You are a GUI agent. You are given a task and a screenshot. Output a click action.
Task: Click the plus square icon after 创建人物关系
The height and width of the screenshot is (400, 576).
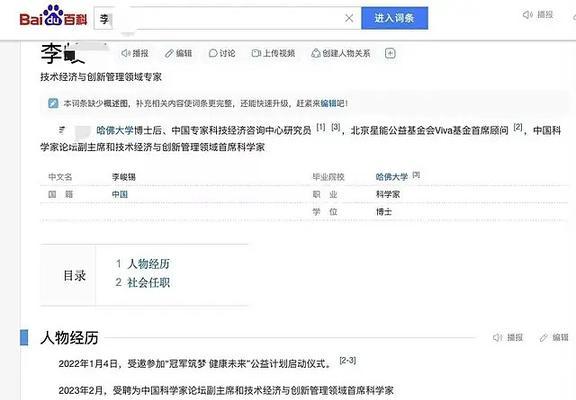coord(390,53)
